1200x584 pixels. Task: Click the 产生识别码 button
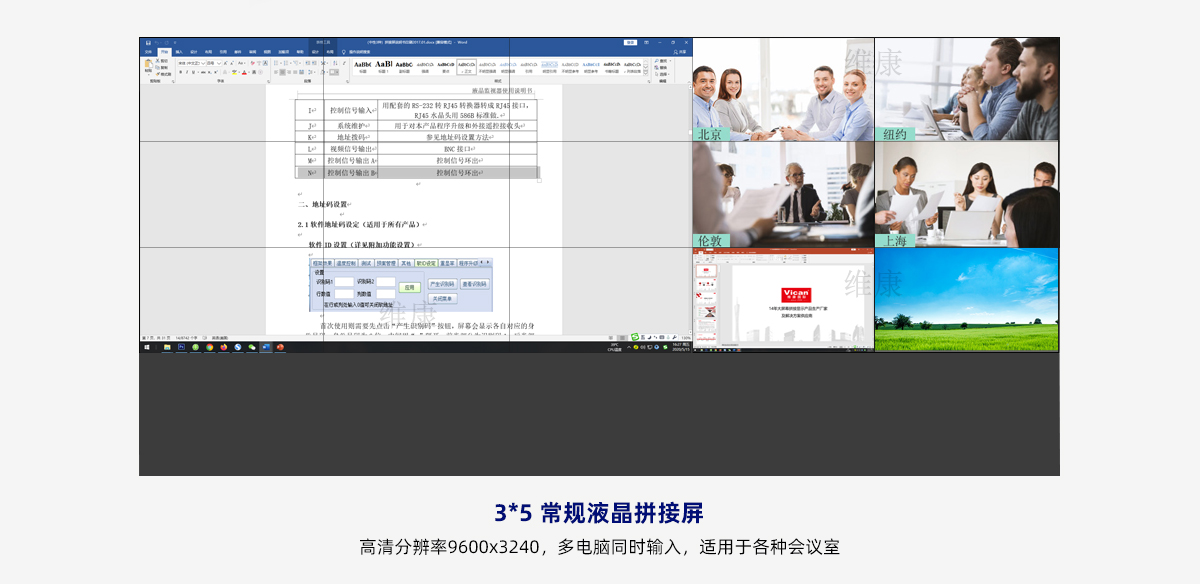coord(443,284)
